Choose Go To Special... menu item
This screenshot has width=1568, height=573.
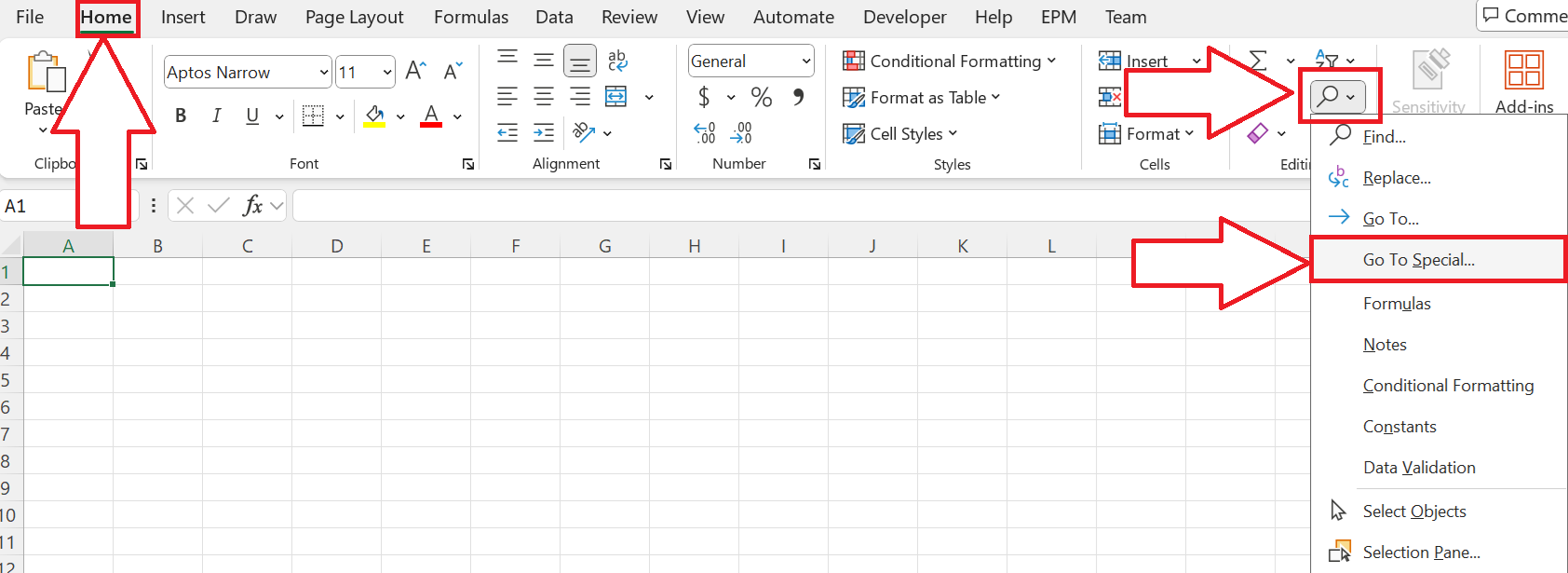1439,259
